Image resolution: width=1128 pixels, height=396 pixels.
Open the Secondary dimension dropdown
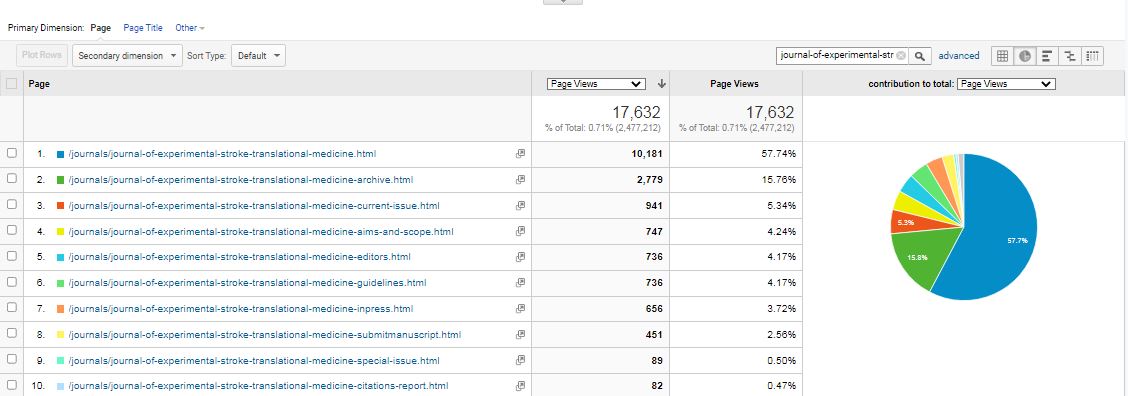(127, 55)
